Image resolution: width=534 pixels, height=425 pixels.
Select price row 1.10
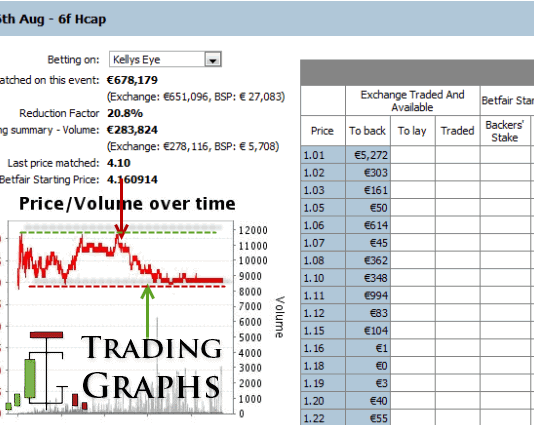(323, 278)
